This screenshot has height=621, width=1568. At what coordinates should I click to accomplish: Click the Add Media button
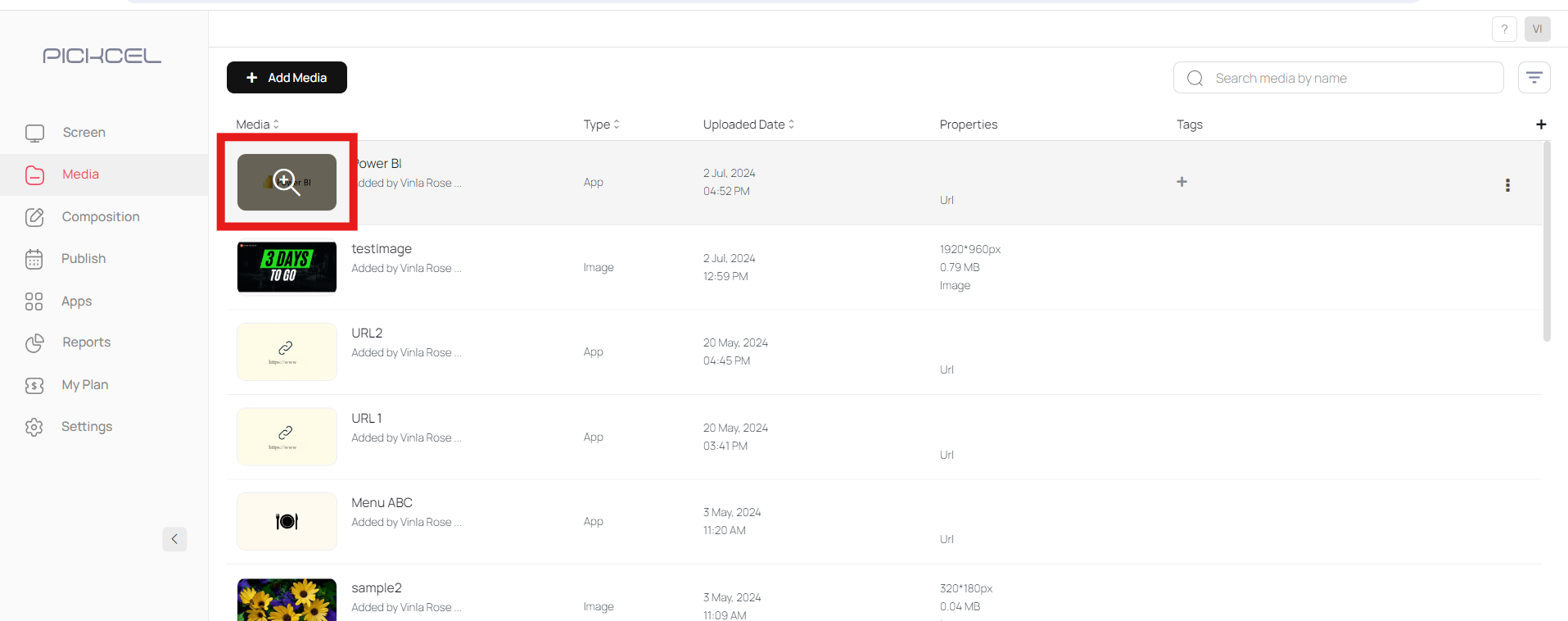(x=286, y=77)
